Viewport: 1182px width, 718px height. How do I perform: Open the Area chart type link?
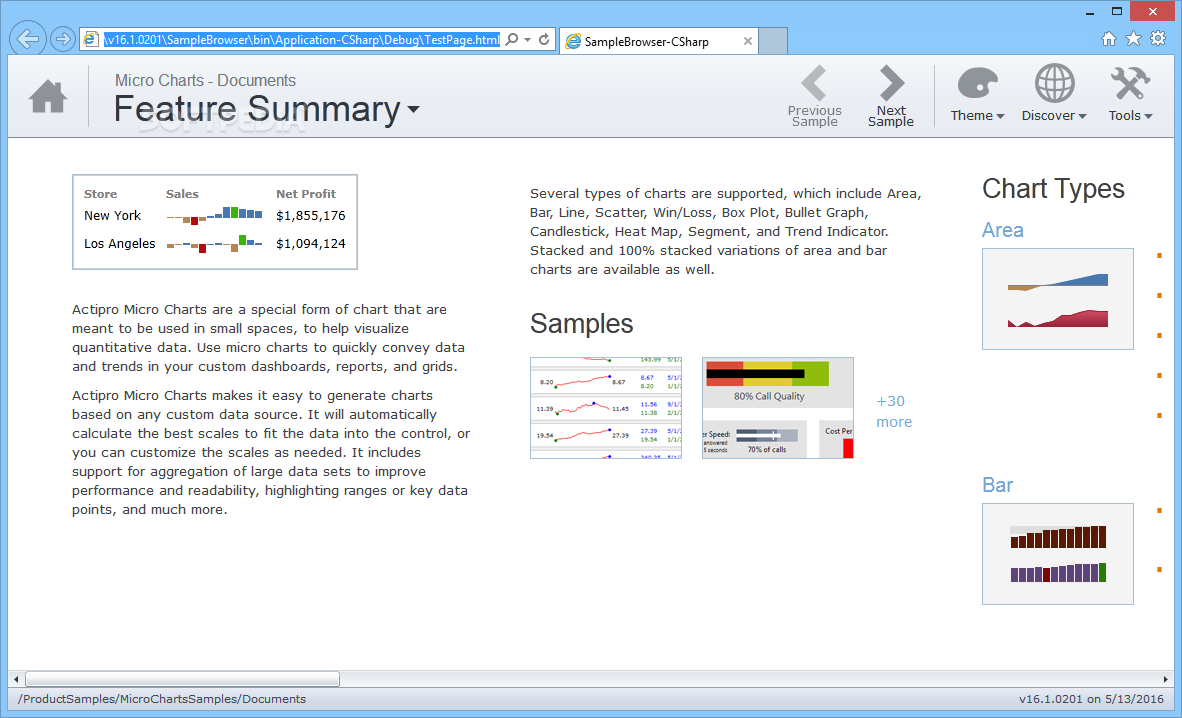(x=1003, y=230)
